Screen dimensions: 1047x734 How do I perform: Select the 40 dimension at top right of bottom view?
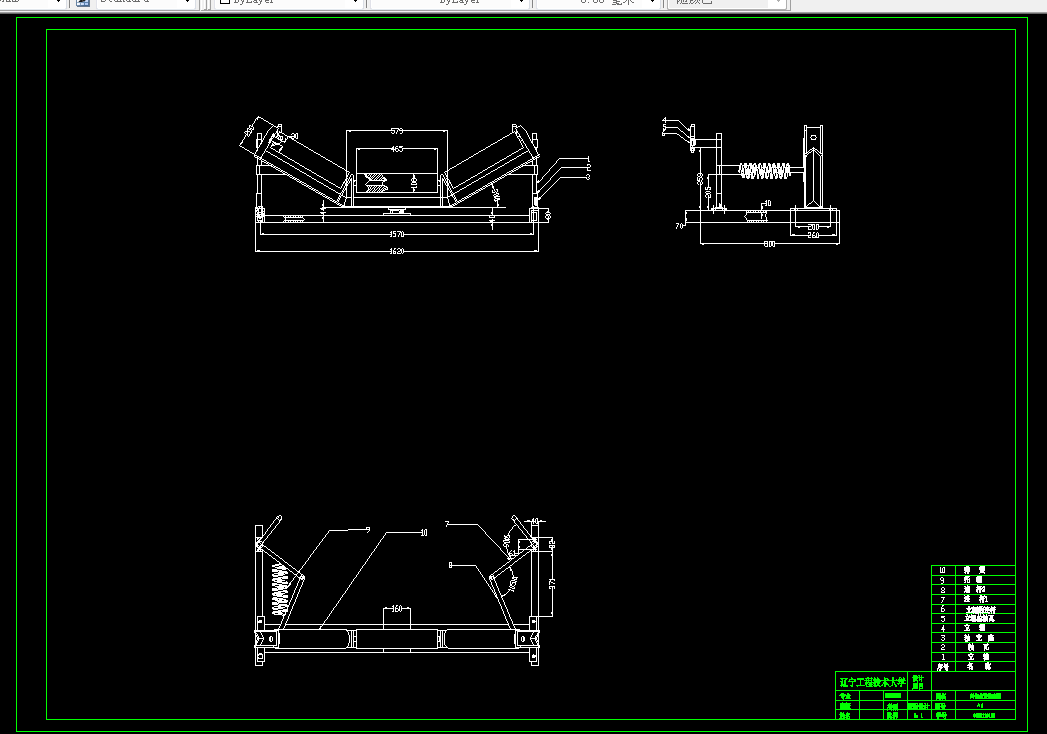[x=534, y=522]
